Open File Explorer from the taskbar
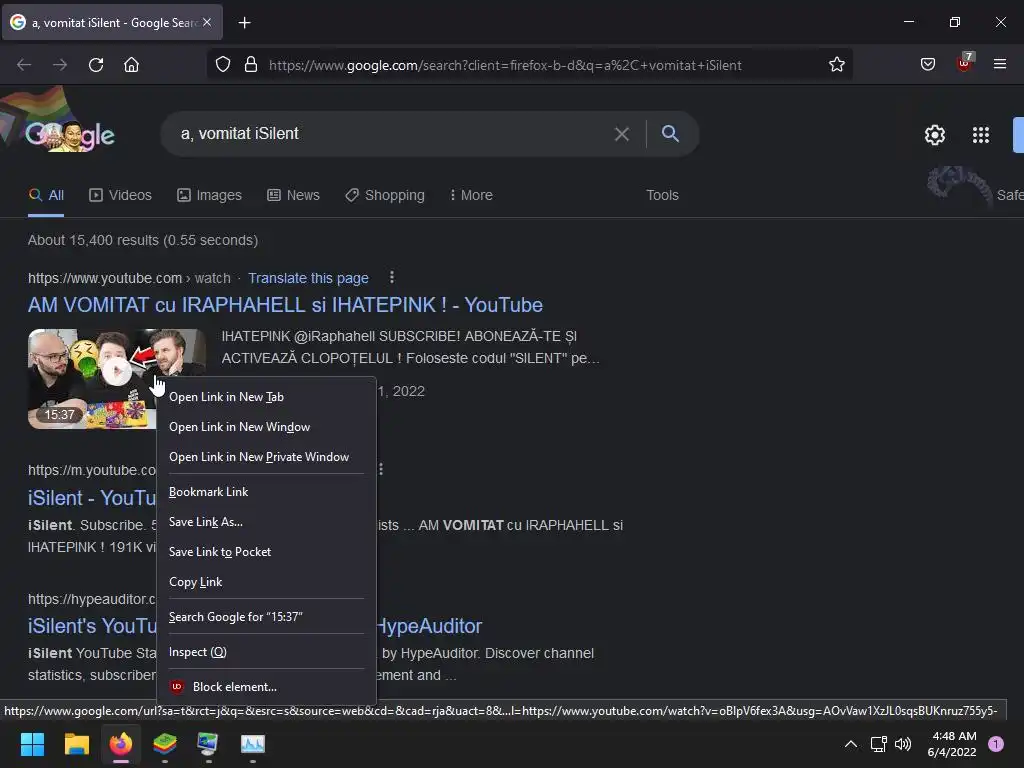This screenshot has height=768, width=1024. click(x=76, y=744)
